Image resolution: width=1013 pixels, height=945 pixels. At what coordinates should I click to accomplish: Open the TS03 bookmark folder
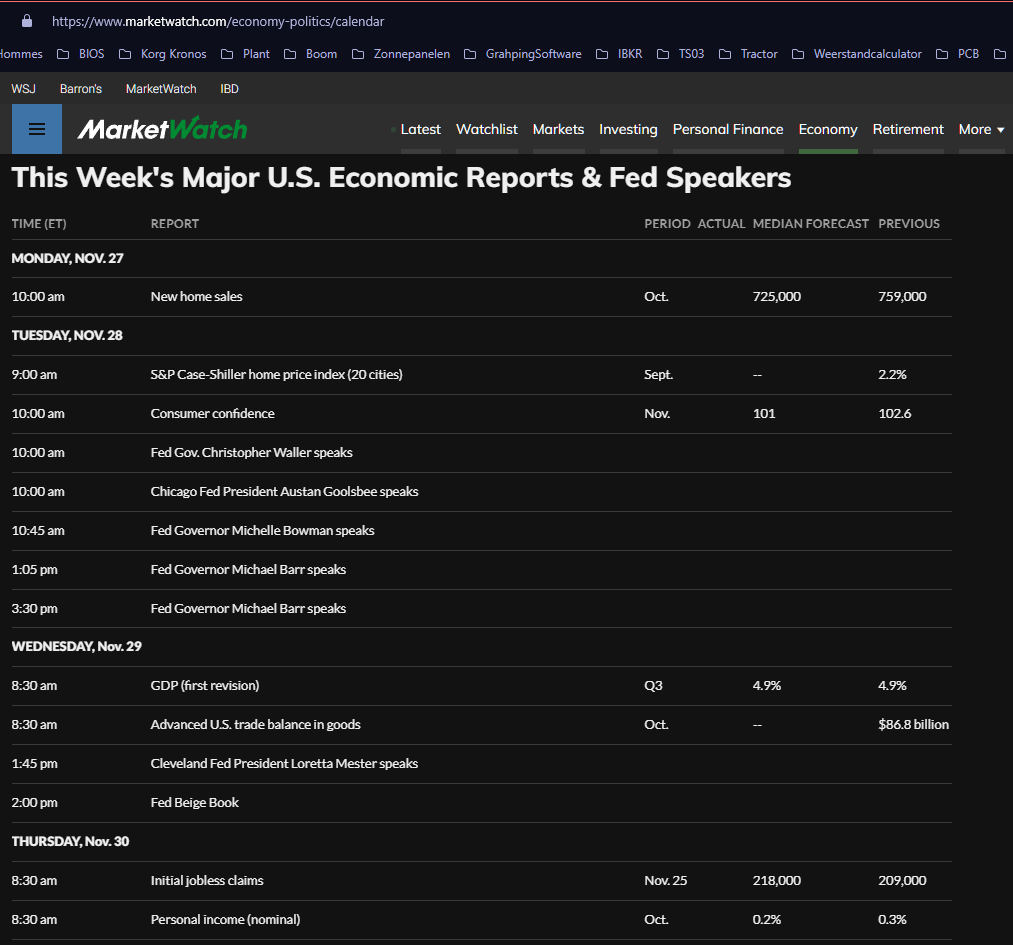(x=680, y=54)
